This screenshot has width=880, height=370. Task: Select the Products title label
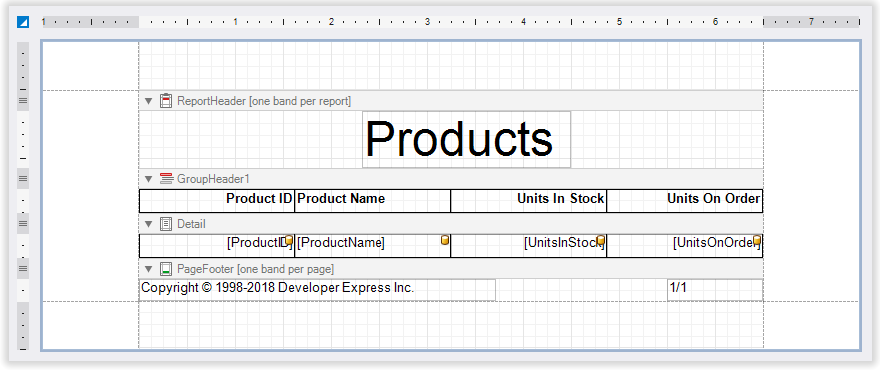click(466, 139)
